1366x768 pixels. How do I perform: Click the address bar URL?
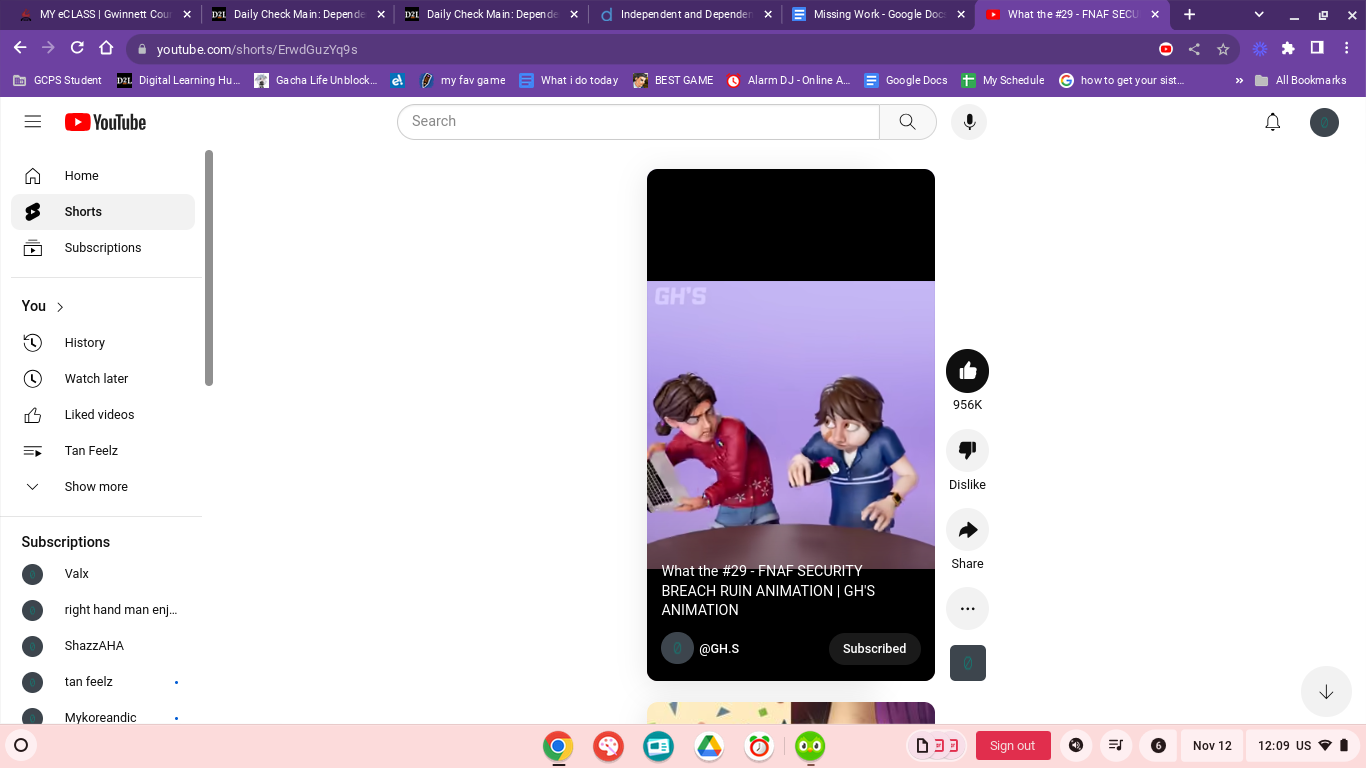257,49
